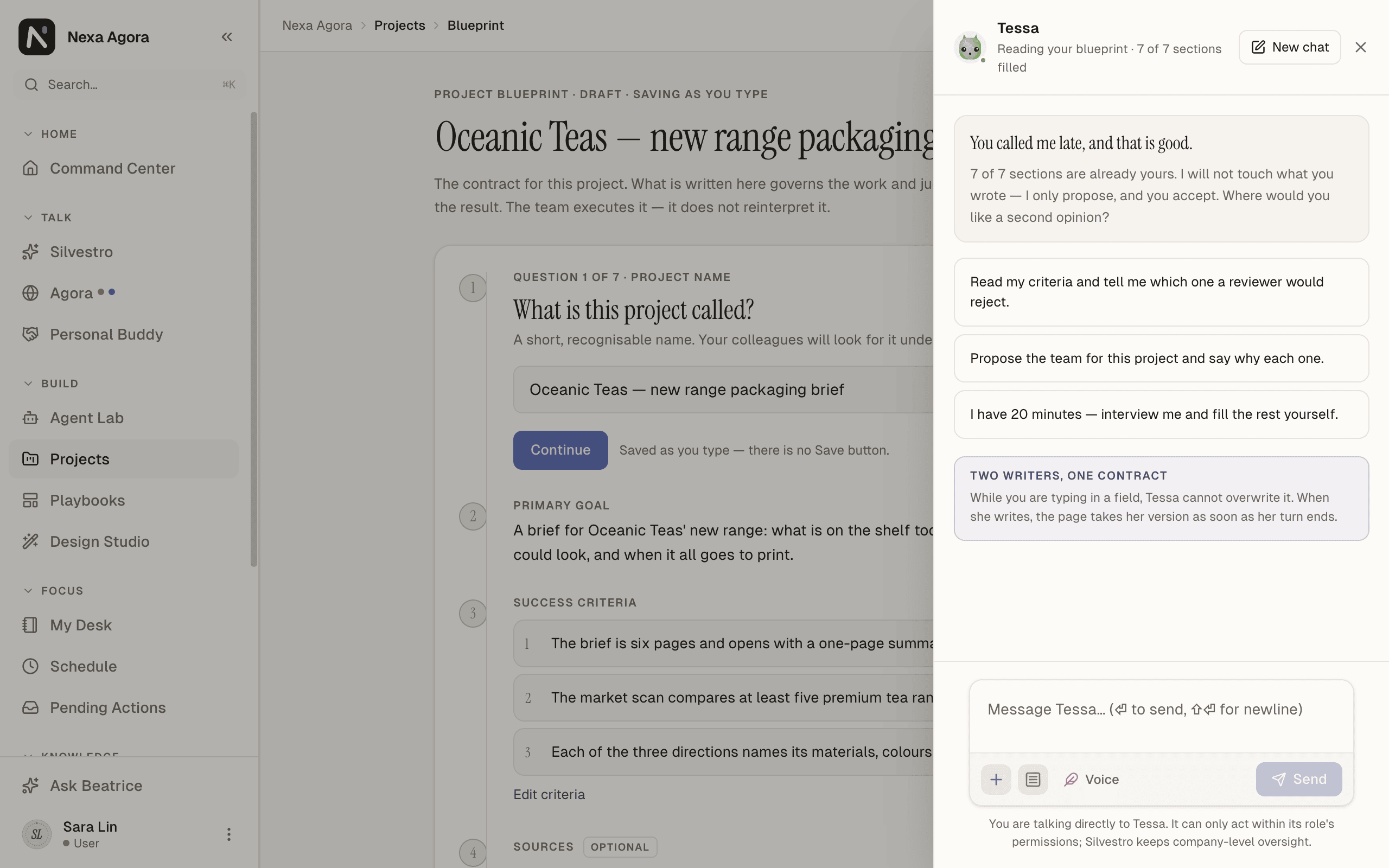
Task: Open the Silvestro chat item
Action: (123, 252)
